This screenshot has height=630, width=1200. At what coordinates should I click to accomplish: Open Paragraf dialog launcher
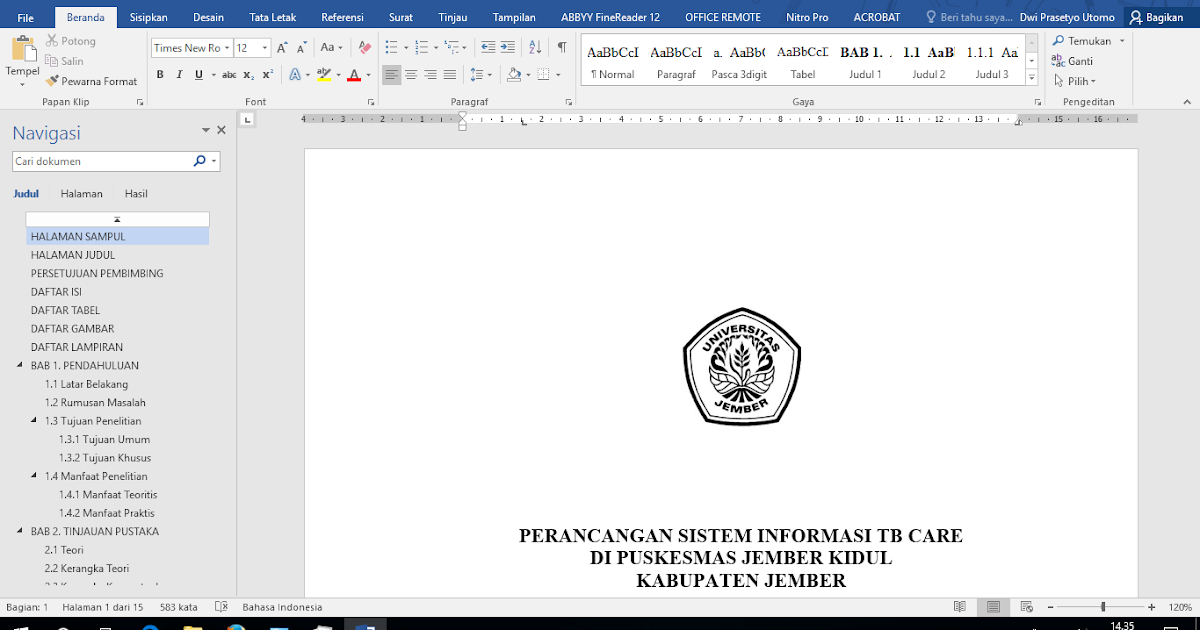click(x=570, y=102)
